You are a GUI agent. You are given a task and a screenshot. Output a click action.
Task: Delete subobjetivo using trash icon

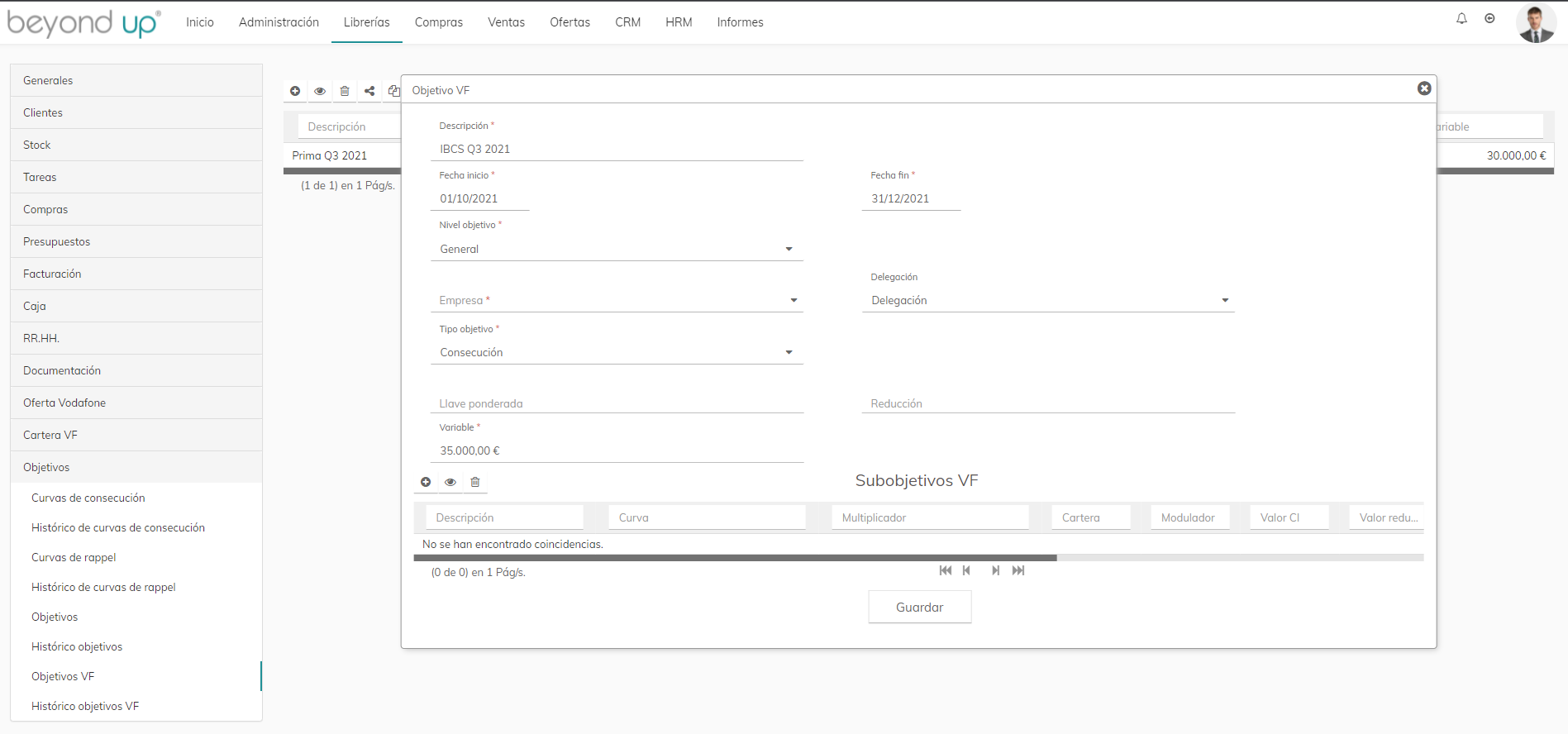475,482
